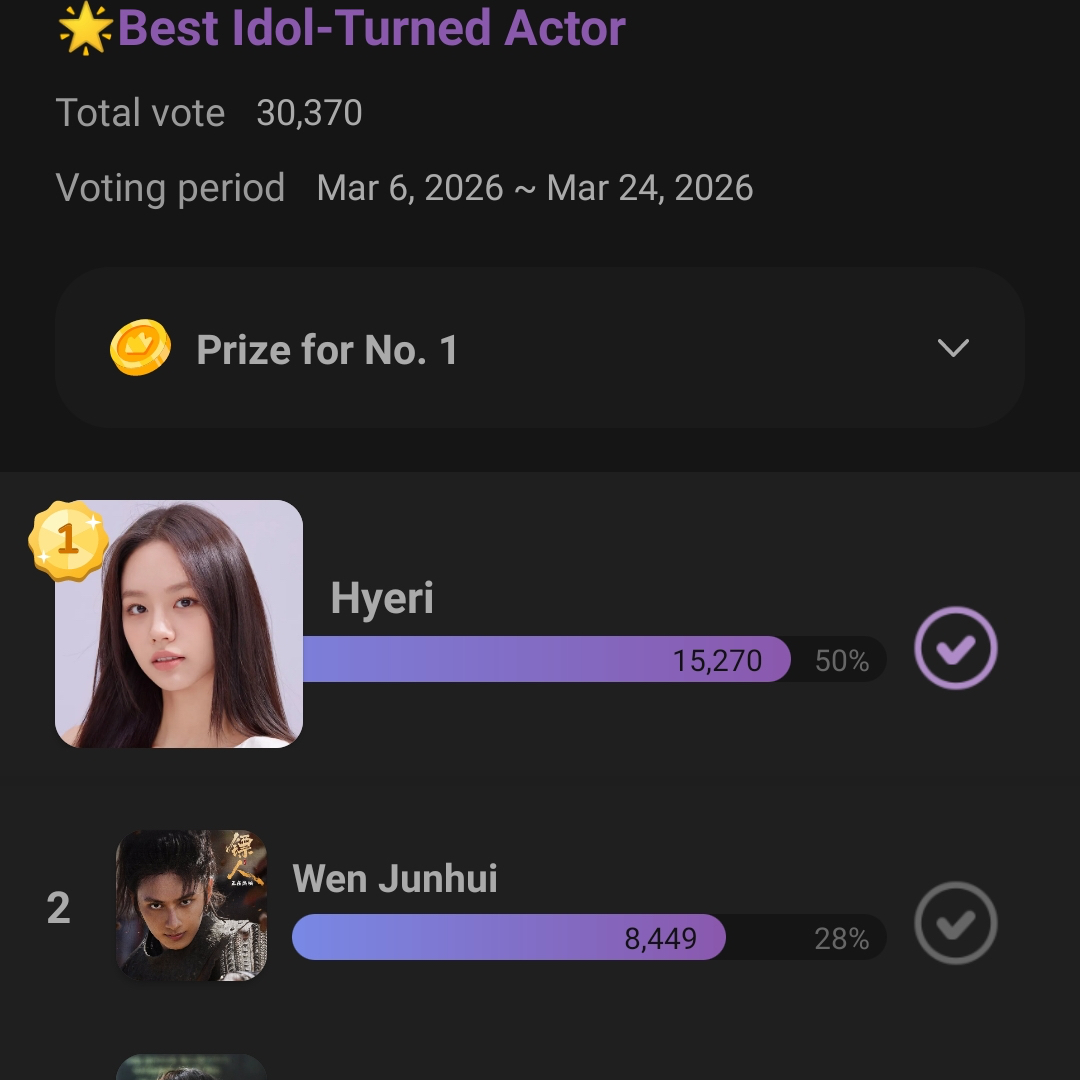The height and width of the screenshot is (1080, 1080).
Task: Expand the prize section with the chevron arrow
Action: tap(953, 348)
